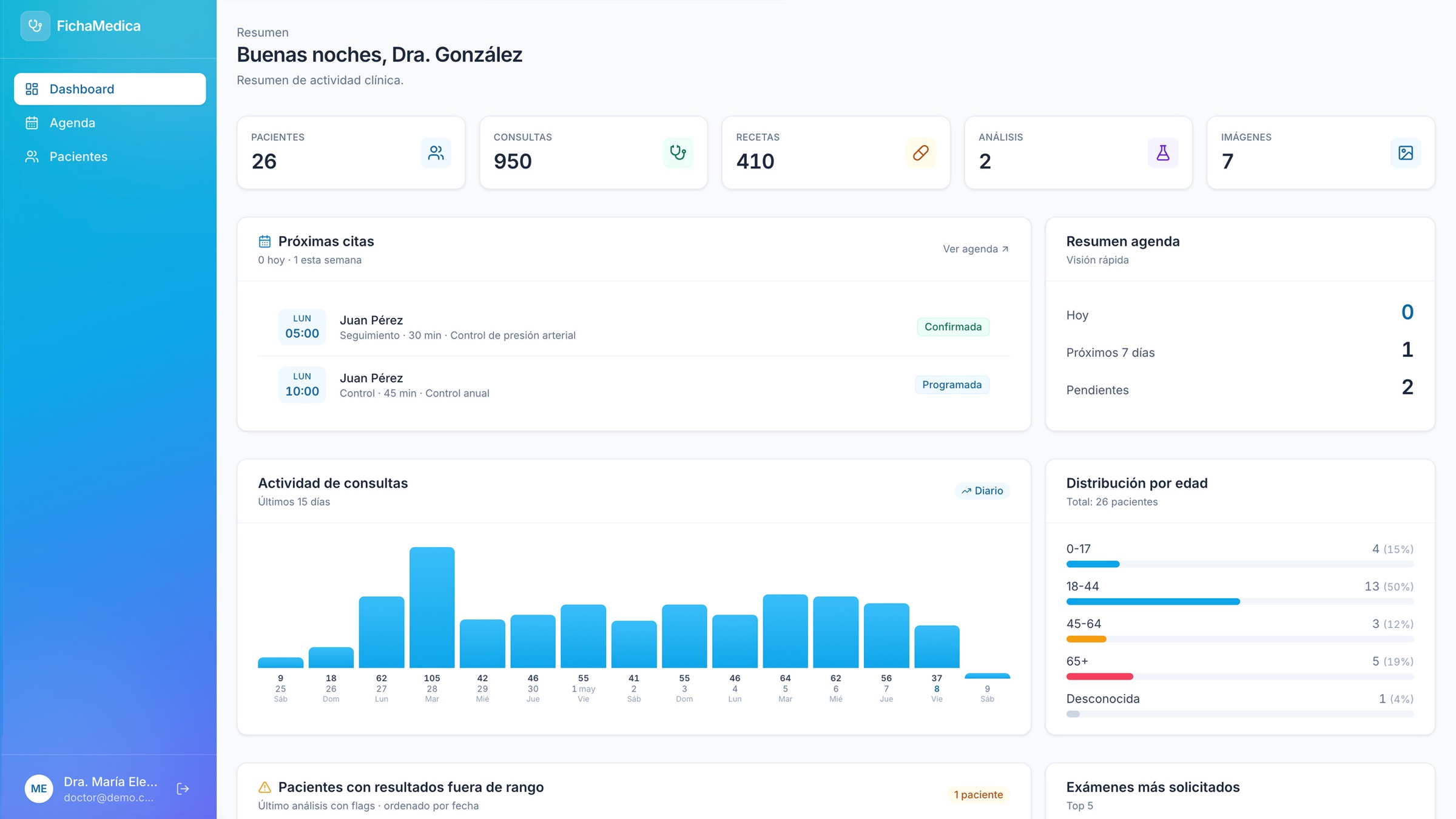
Task: Open the Ver agenda link
Action: (x=976, y=249)
